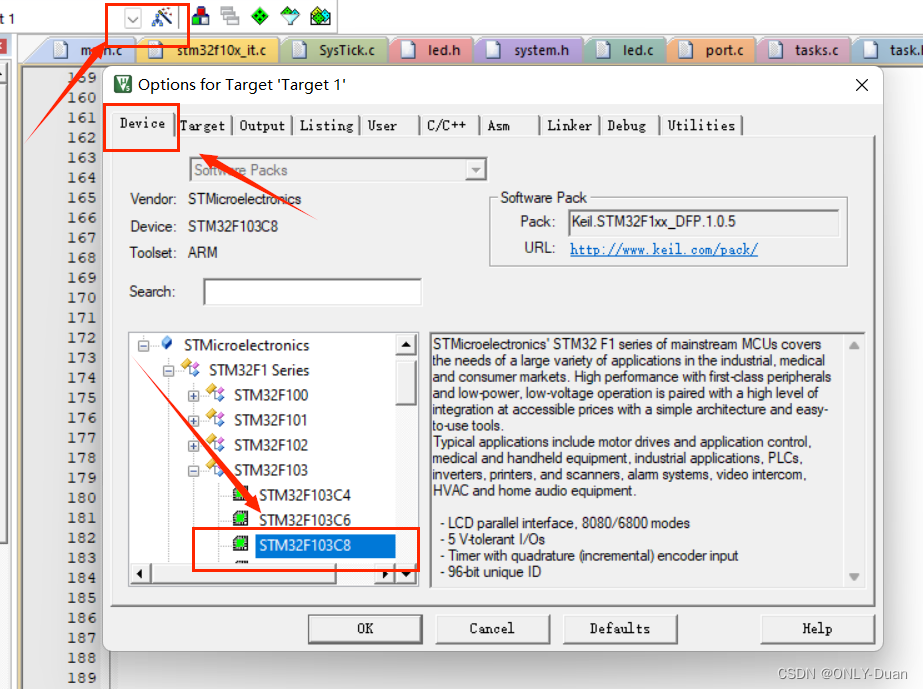This screenshot has width=923, height=689.
Task: Select the STM32F103C4 device
Action: pos(304,496)
